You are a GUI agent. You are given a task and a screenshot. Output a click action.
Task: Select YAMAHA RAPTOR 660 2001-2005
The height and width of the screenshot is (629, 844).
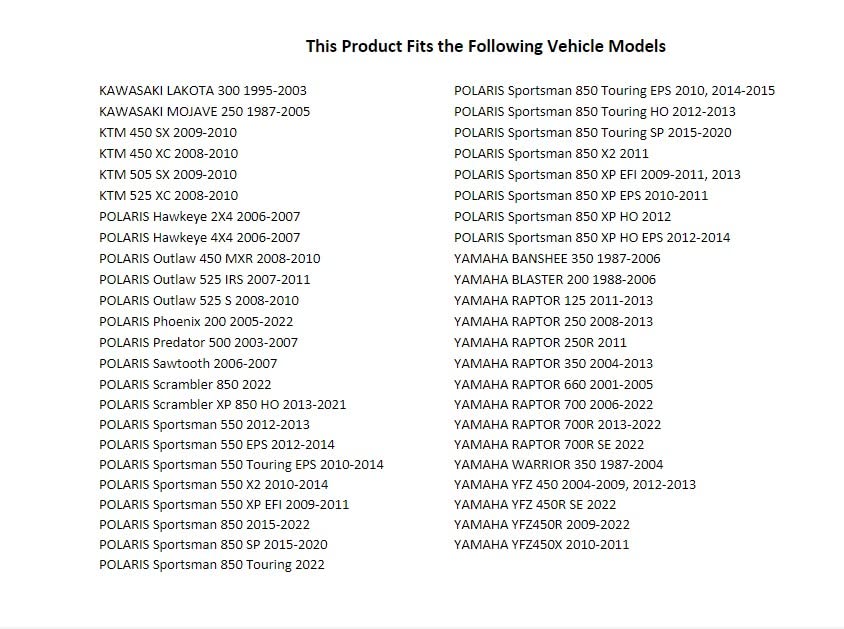[x=553, y=384]
